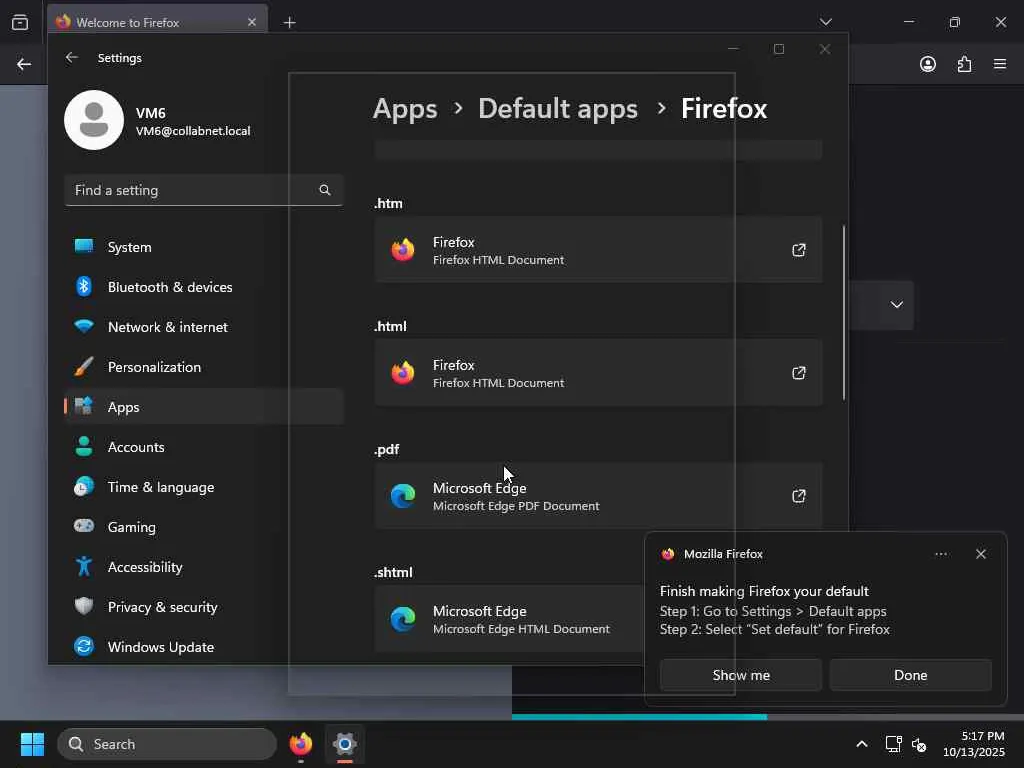Open Firefox list all tabs chevron
The height and width of the screenshot is (768, 1024).
(825, 22)
